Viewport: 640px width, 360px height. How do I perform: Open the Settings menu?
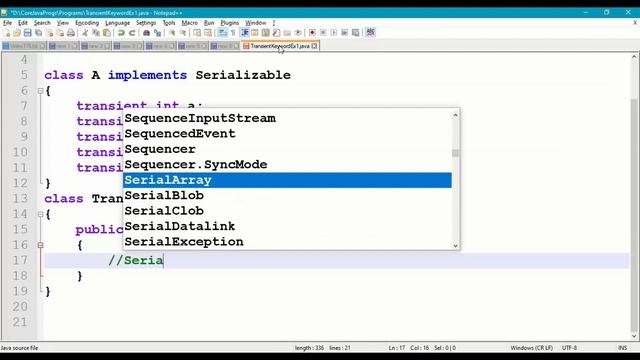[146, 23]
